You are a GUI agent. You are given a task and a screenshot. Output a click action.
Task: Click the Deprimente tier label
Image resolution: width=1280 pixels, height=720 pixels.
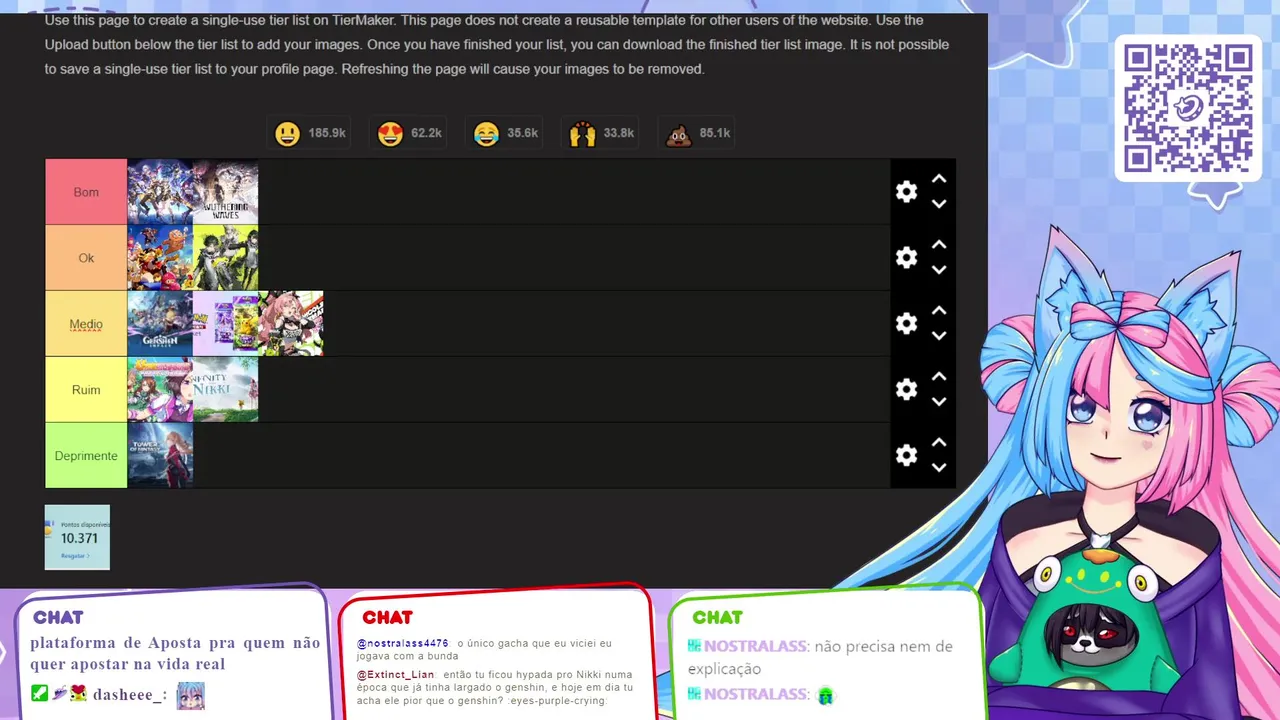86,456
